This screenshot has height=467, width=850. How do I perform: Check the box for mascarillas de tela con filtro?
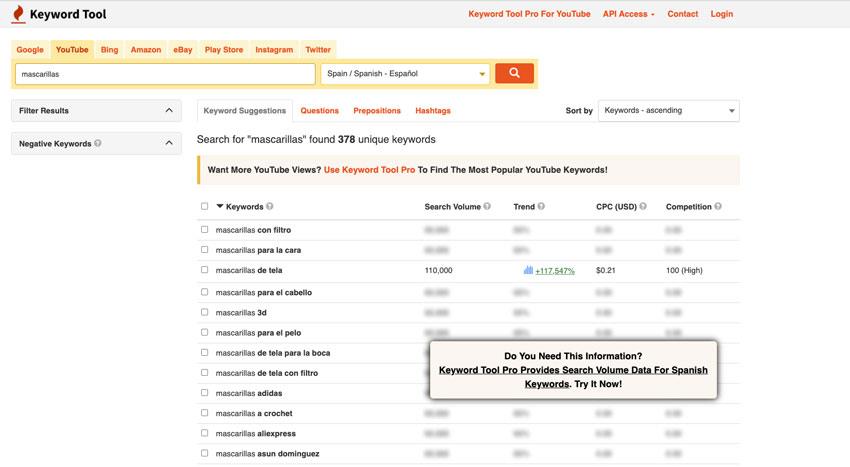pos(204,372)
